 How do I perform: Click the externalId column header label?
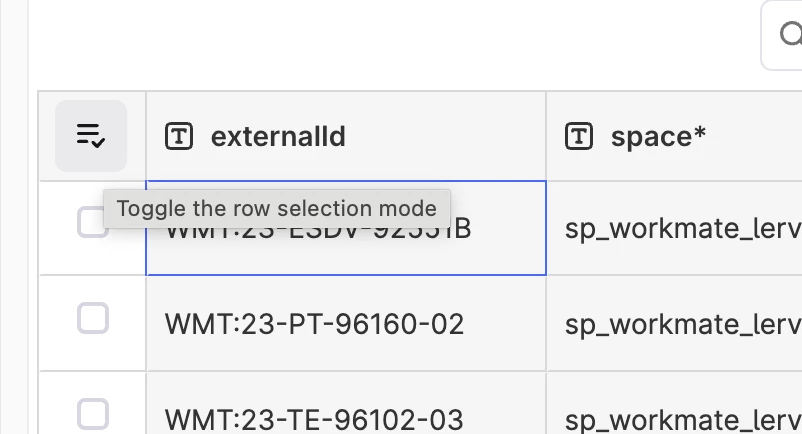point(278,136)
